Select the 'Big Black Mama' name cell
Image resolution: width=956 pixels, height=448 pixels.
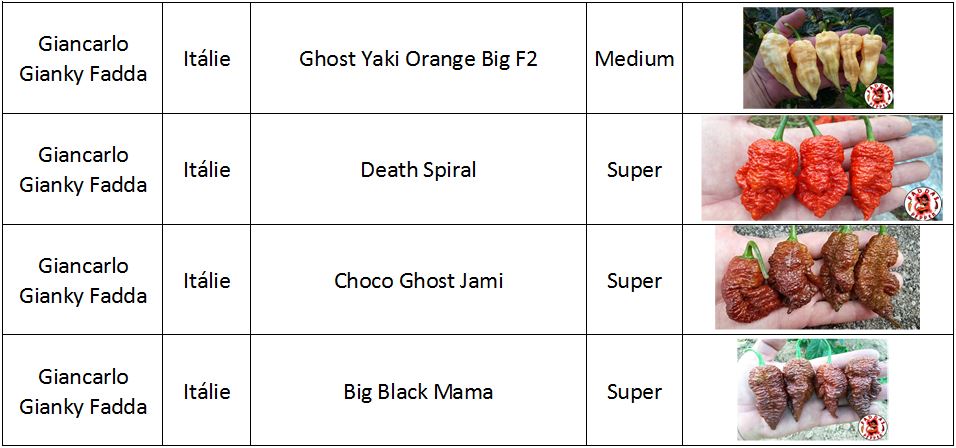[418, 392]
